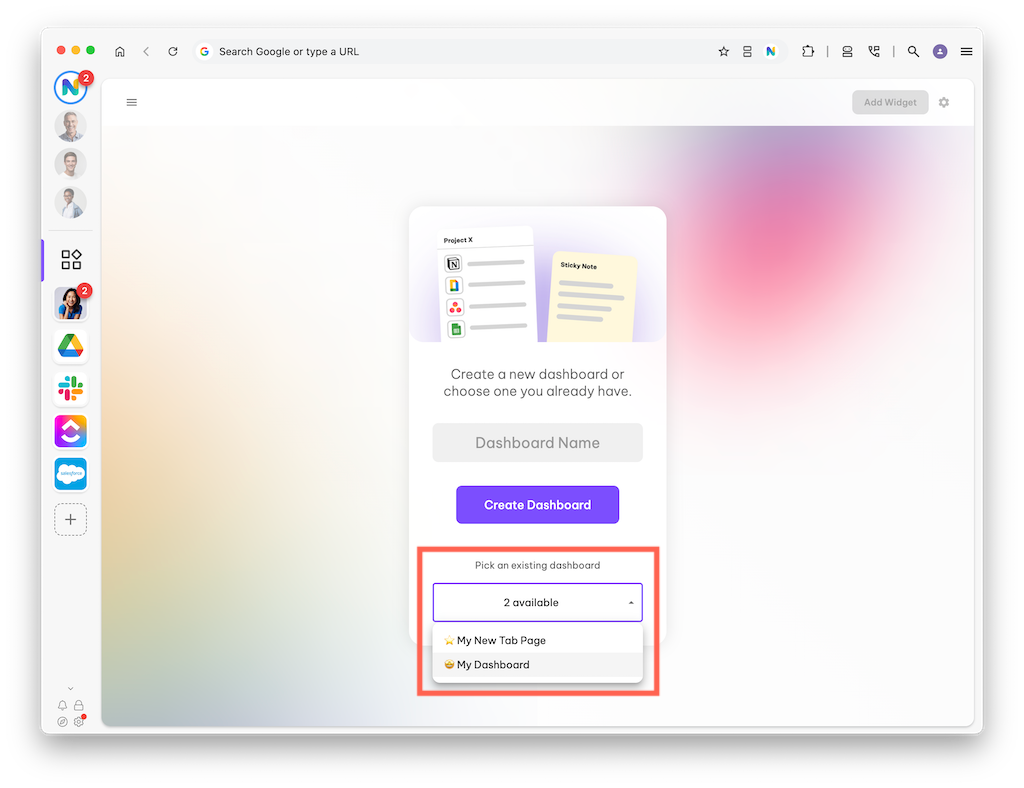Open the ClickUp sidebar app
The width and height of the screenshot is (1024, 788).
pyautogui.click(x=71, y=432)
